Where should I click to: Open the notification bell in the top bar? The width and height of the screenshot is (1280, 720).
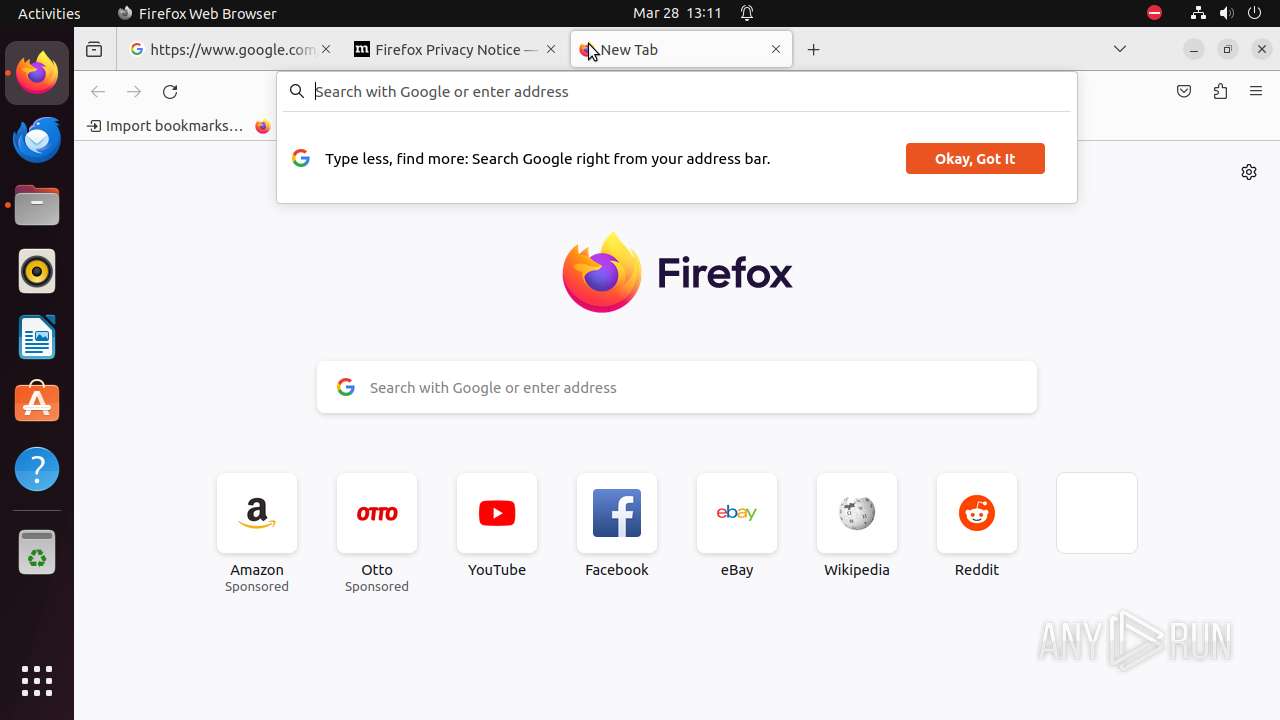[x=747, y=13]
